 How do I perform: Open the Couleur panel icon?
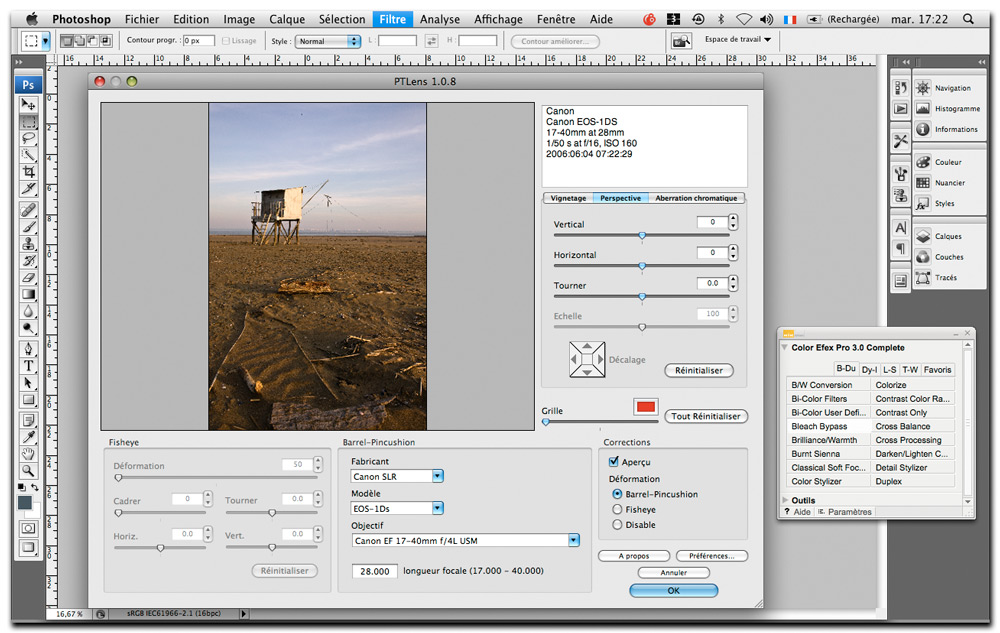click(x=923, y=162)
